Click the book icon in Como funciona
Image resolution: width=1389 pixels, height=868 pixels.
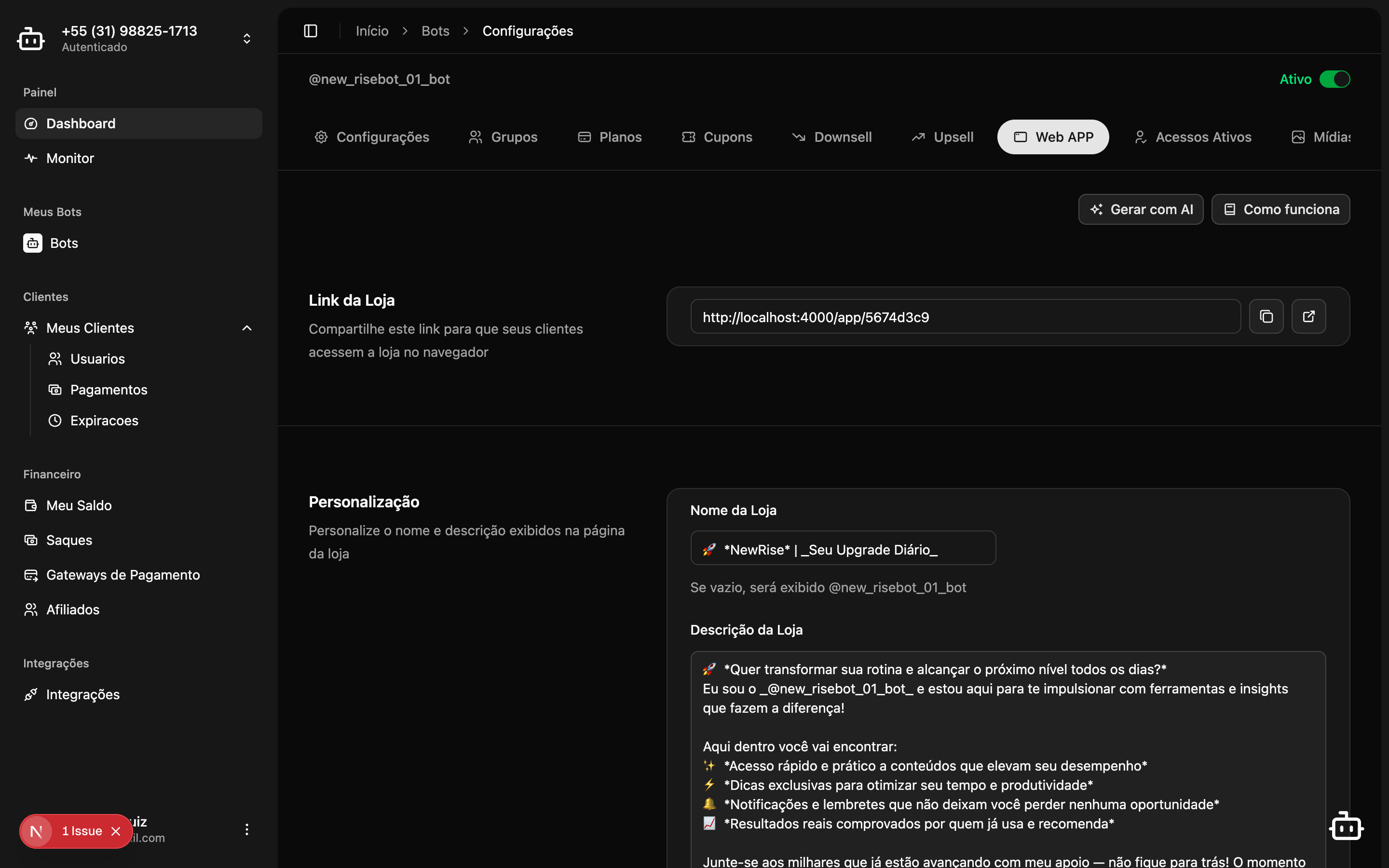click(1229, 210)
